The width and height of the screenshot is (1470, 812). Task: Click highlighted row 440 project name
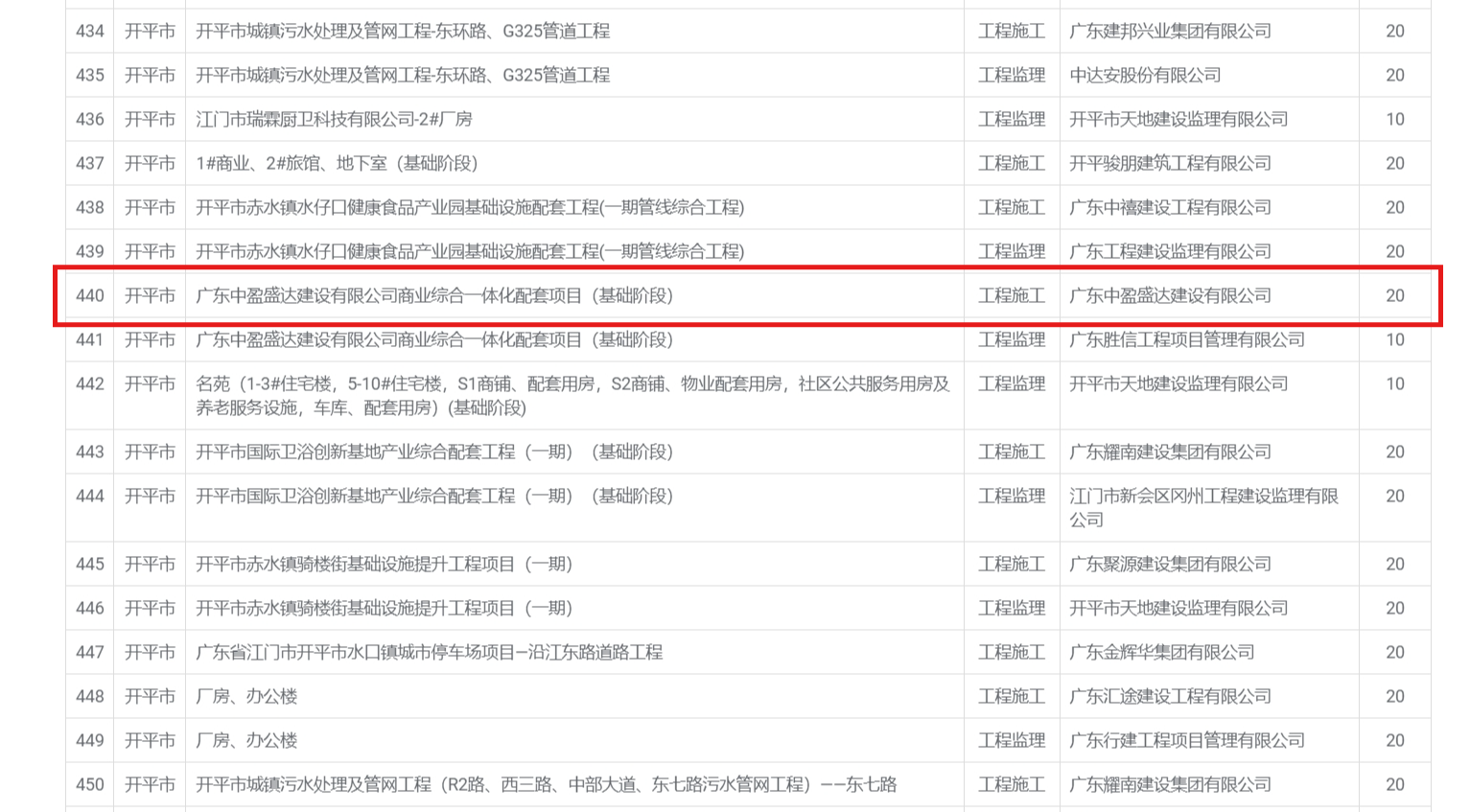[x=434, y=296]
